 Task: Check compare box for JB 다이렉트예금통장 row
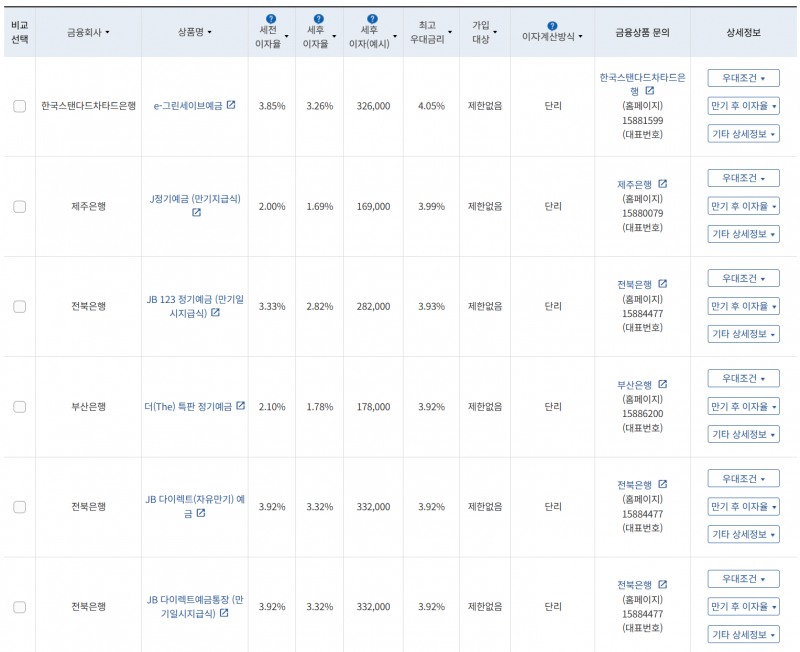pos(19,607)
